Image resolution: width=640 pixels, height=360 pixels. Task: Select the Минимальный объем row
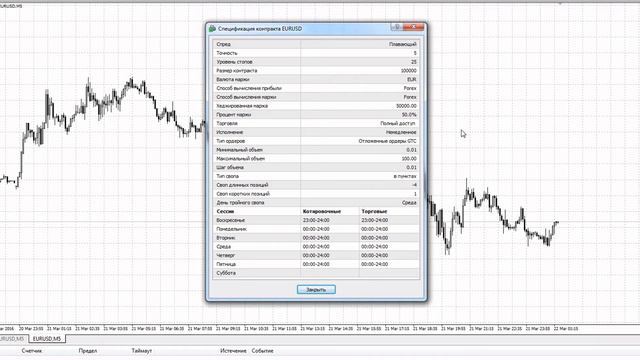tap(316, 150)
